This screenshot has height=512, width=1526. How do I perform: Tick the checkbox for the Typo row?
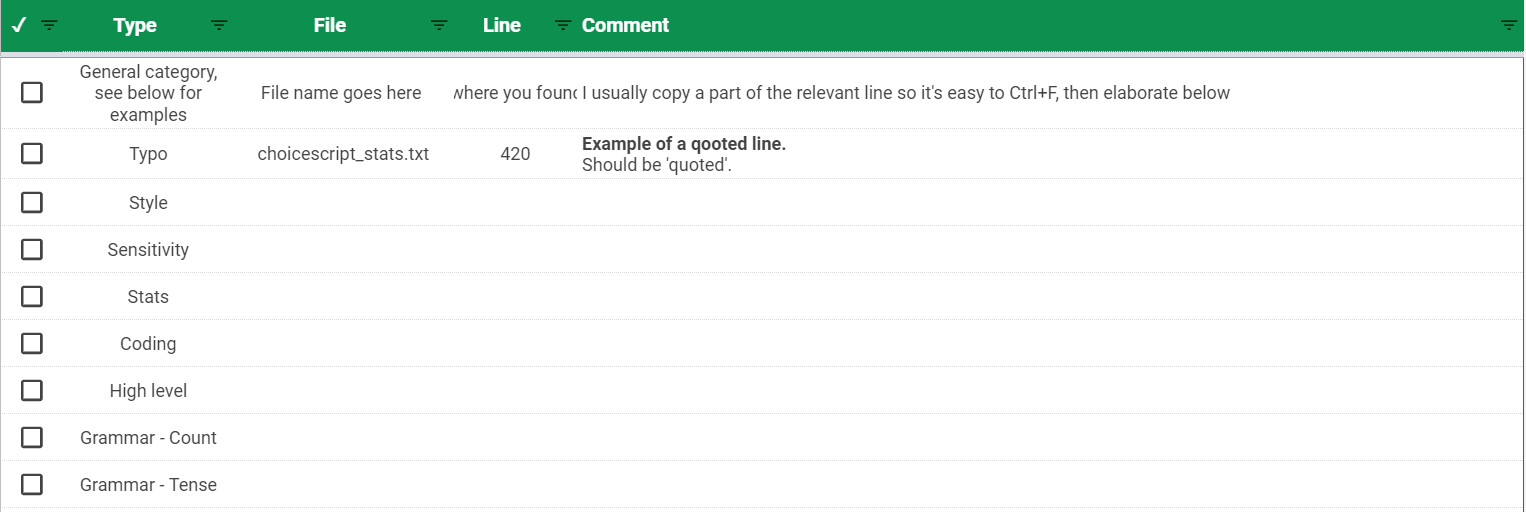(32, 153)
